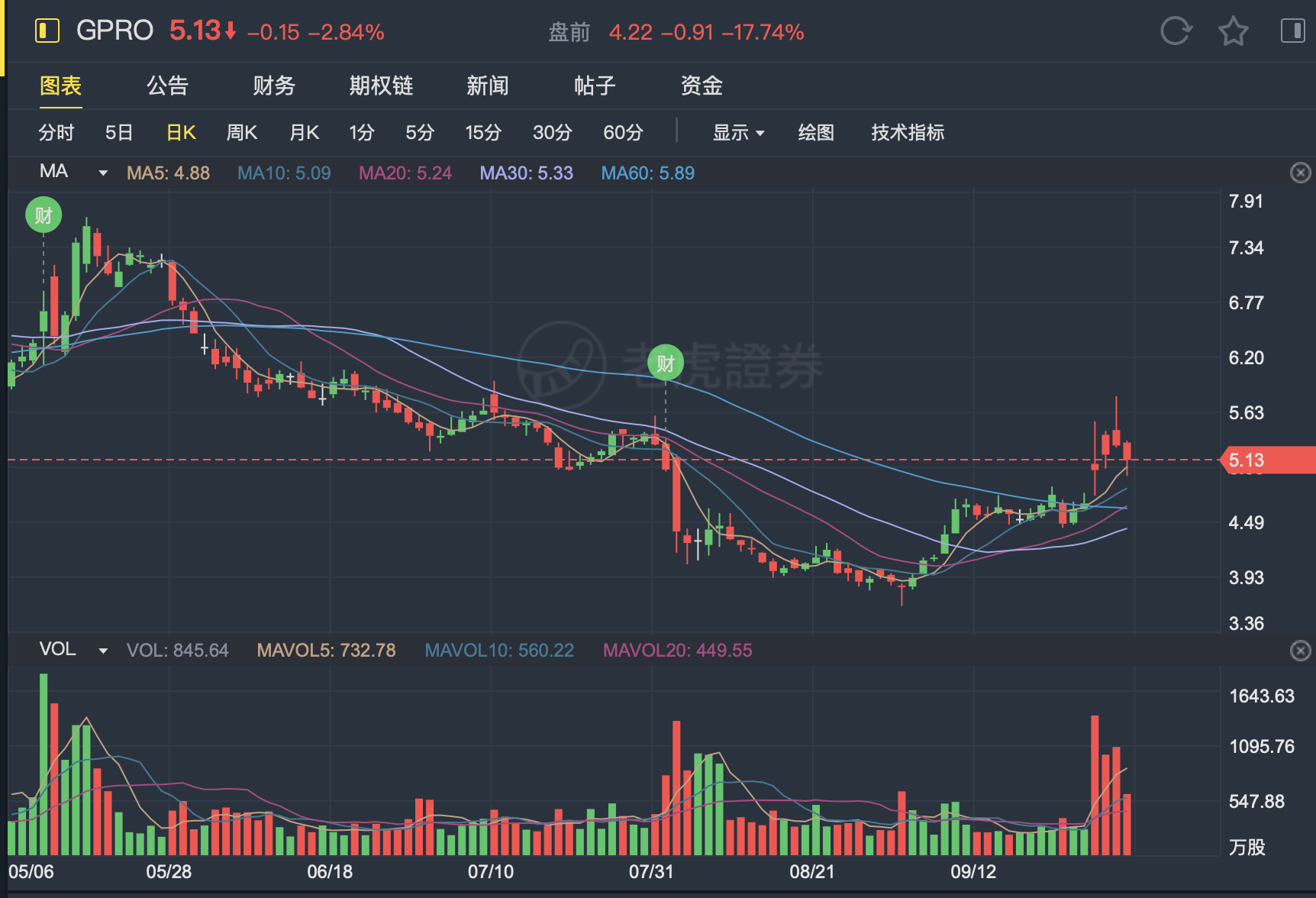Open the 公告 announcements tab
1316x898 pixels.
pos(167,86)
